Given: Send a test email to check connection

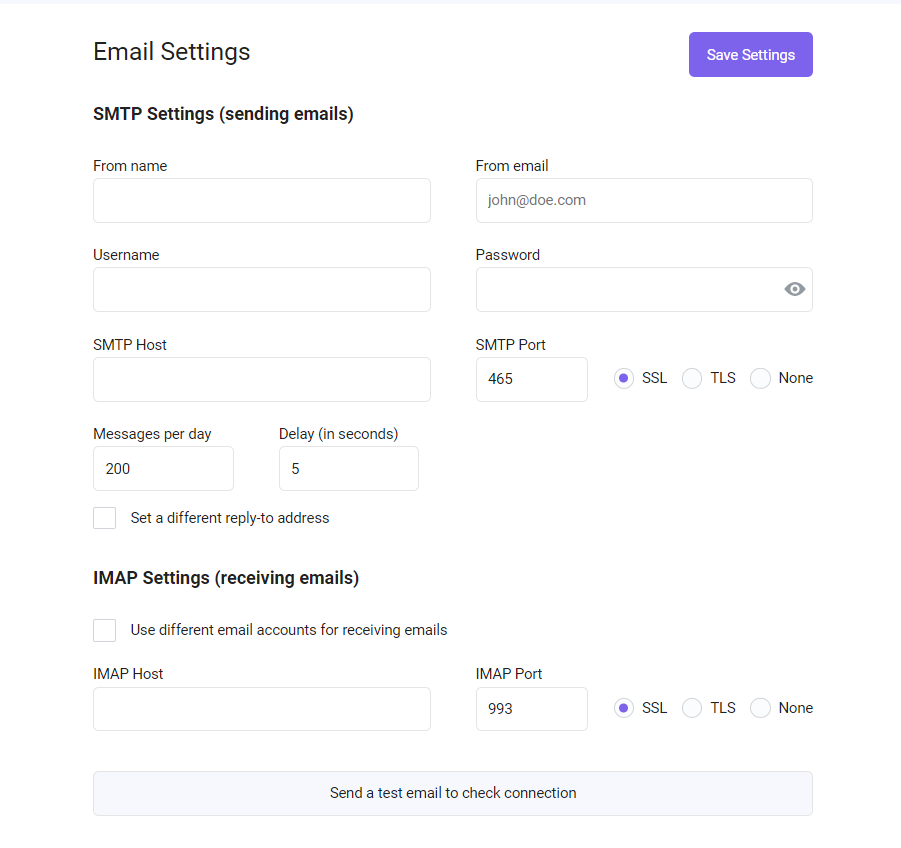Looking at the screenshot, I should click(453, 793).
